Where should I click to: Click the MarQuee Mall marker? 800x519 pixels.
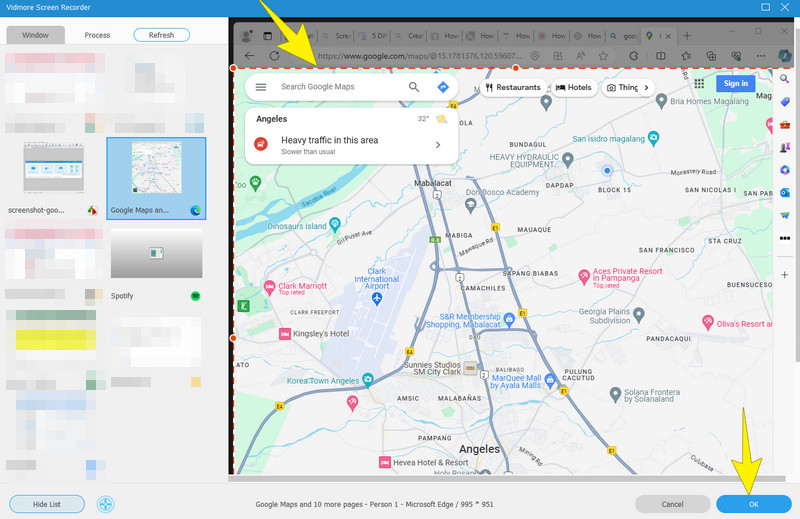[x=549, y=379]
